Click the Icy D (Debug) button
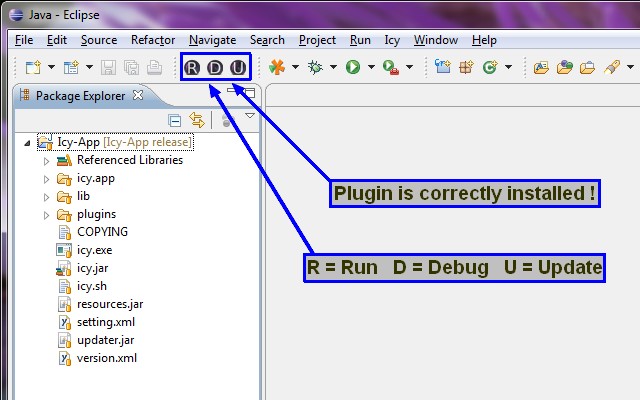This screenshot has height=400, width=640. pyautogui.click(x=215, y=68)
